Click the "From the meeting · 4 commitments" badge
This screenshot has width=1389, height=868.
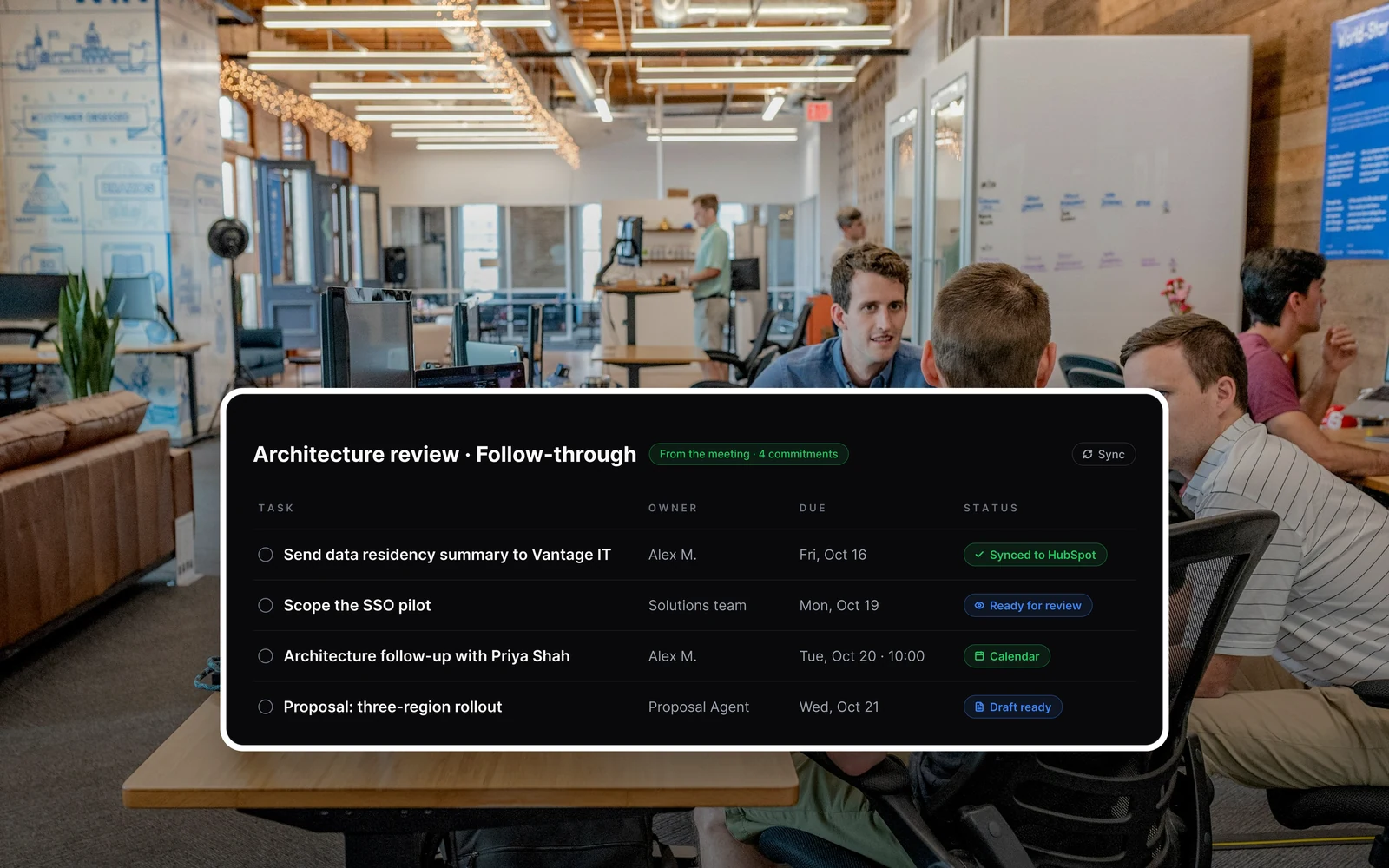pyautogui.click(x=748, y=454)
